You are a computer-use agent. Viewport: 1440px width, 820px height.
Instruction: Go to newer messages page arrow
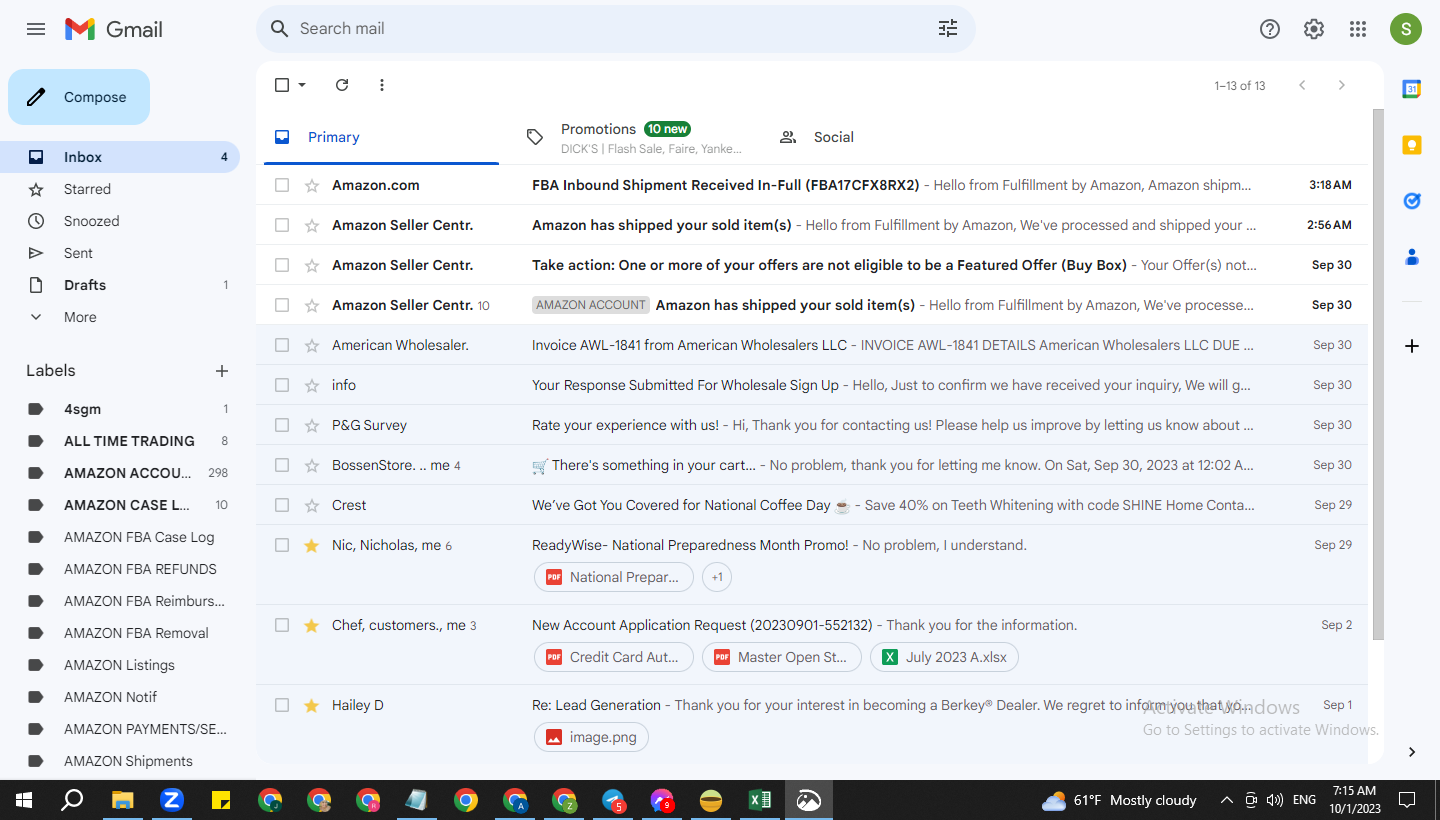tap(1302, 85)
